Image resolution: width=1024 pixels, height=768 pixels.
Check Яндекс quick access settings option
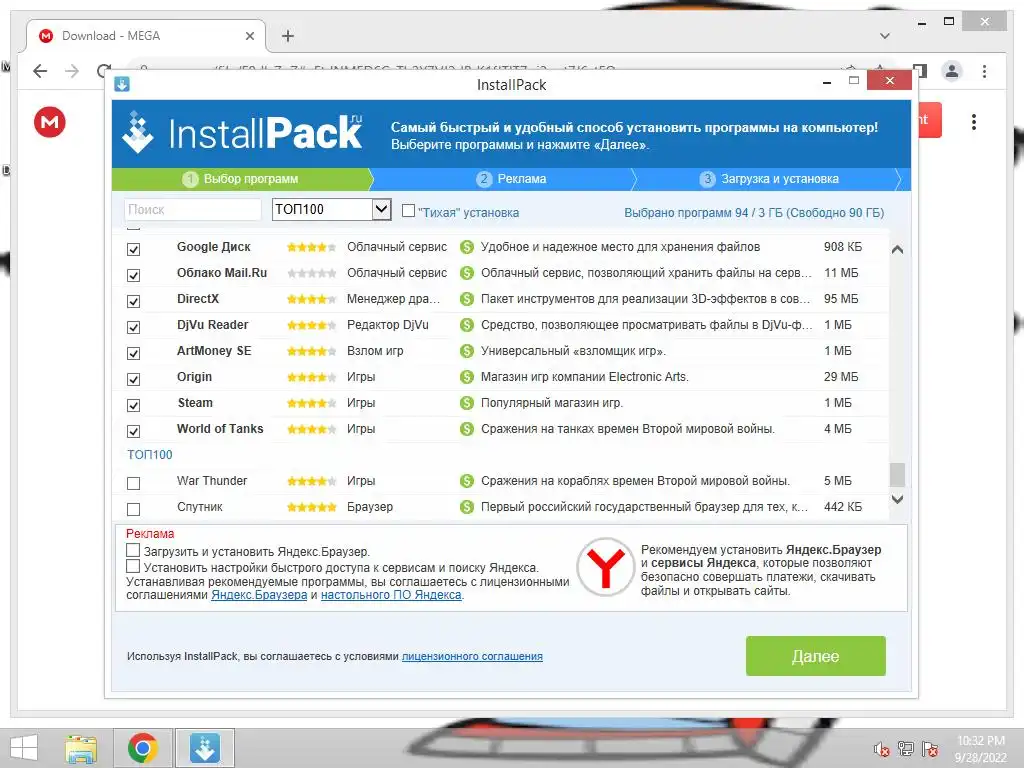(x=133, y=566)
